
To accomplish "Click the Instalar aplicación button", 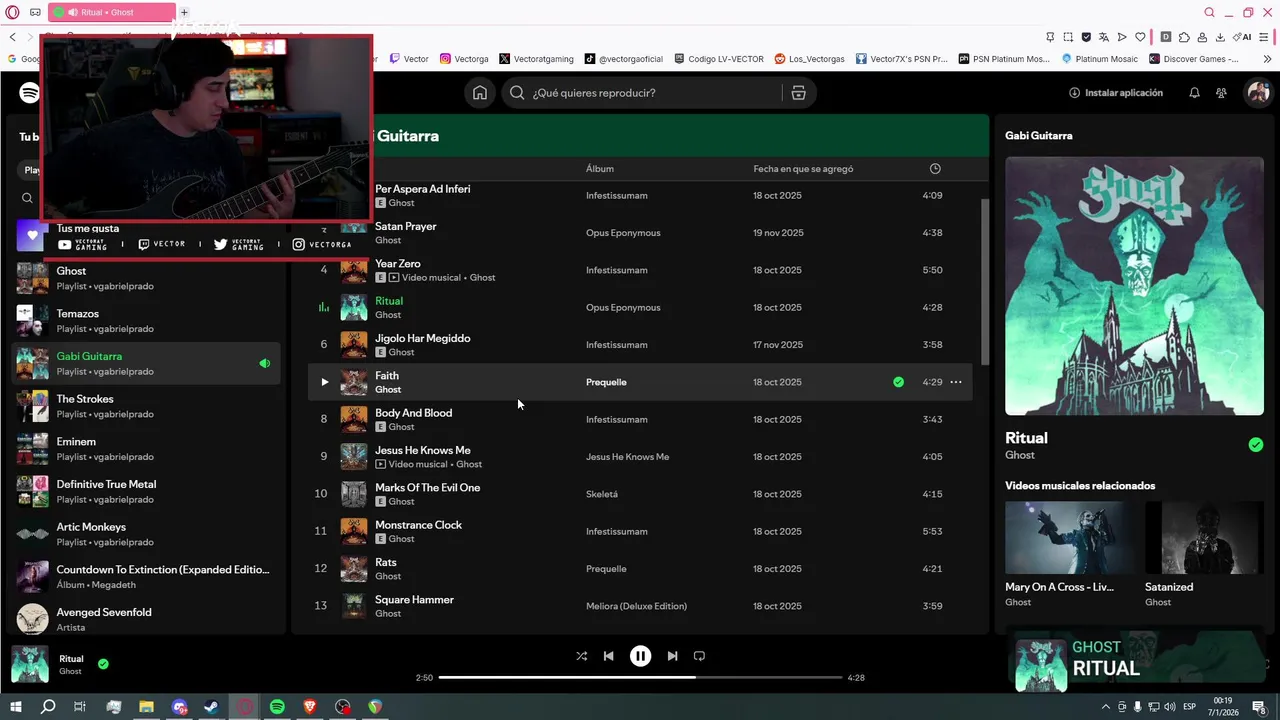I will tap(1115, 93).
